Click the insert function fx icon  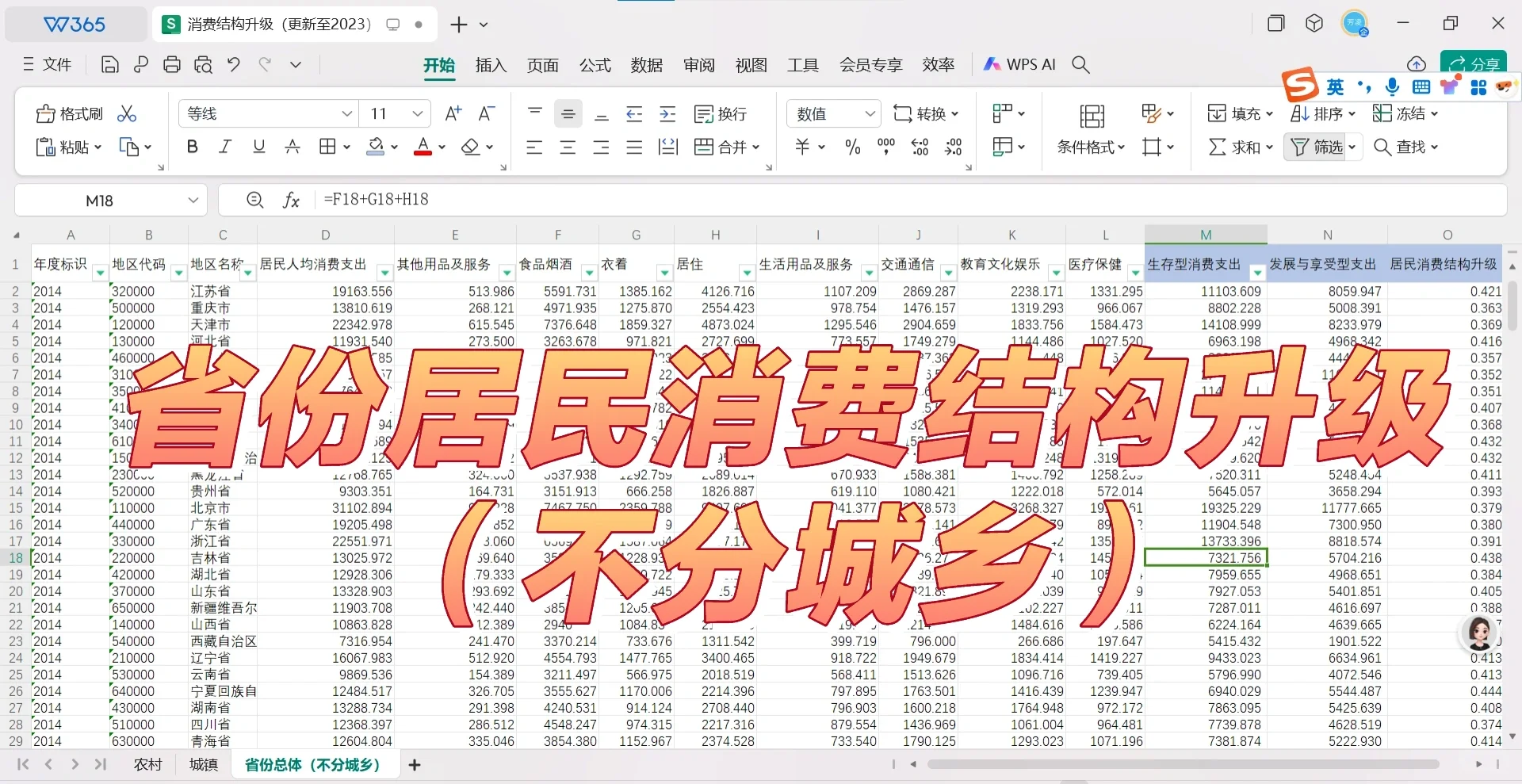point(291,201)
